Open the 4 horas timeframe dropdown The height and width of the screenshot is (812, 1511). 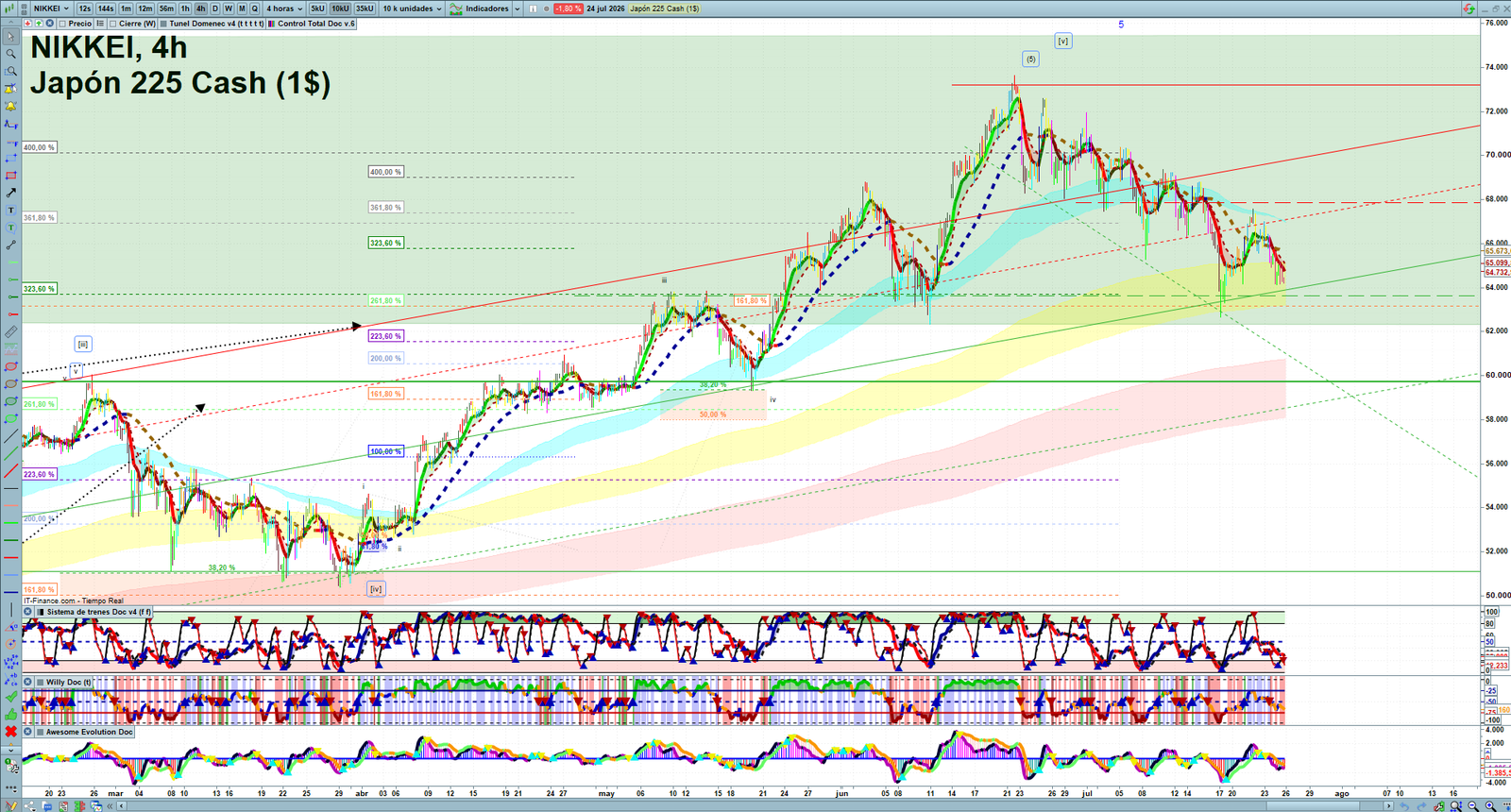pyautogui.click(x=284, y=8)
